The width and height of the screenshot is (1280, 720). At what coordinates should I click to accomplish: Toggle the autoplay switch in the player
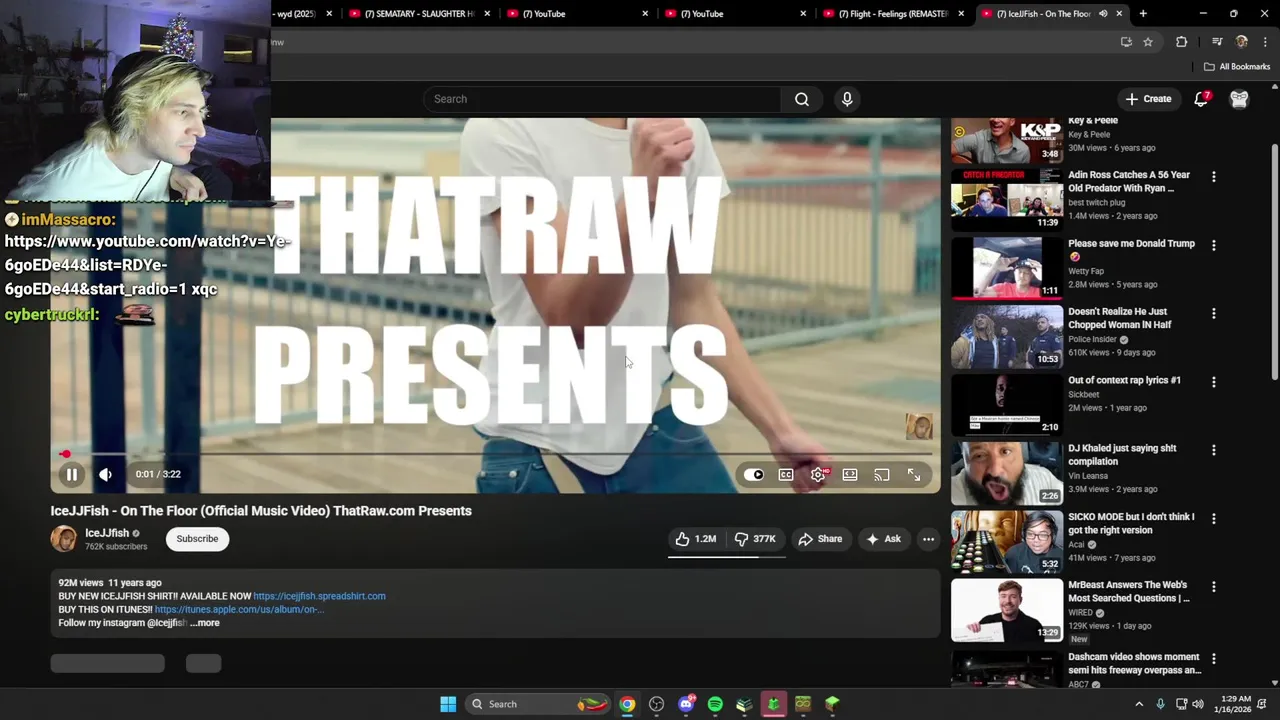tap(754, 475)
